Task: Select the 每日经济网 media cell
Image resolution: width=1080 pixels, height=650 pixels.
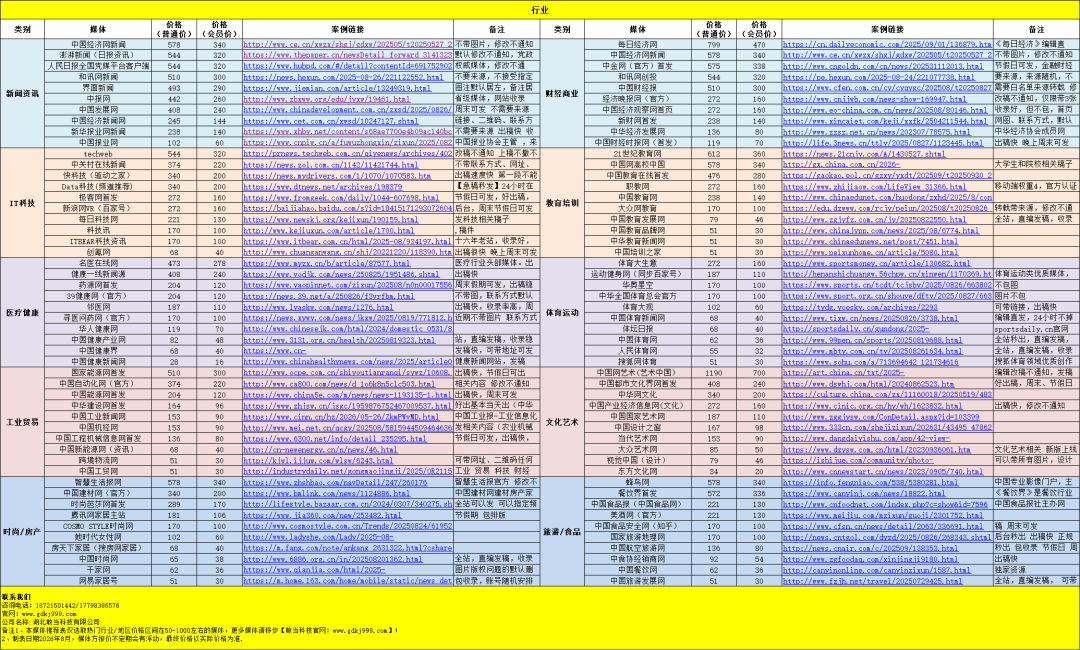Action: tap(638, 44)
